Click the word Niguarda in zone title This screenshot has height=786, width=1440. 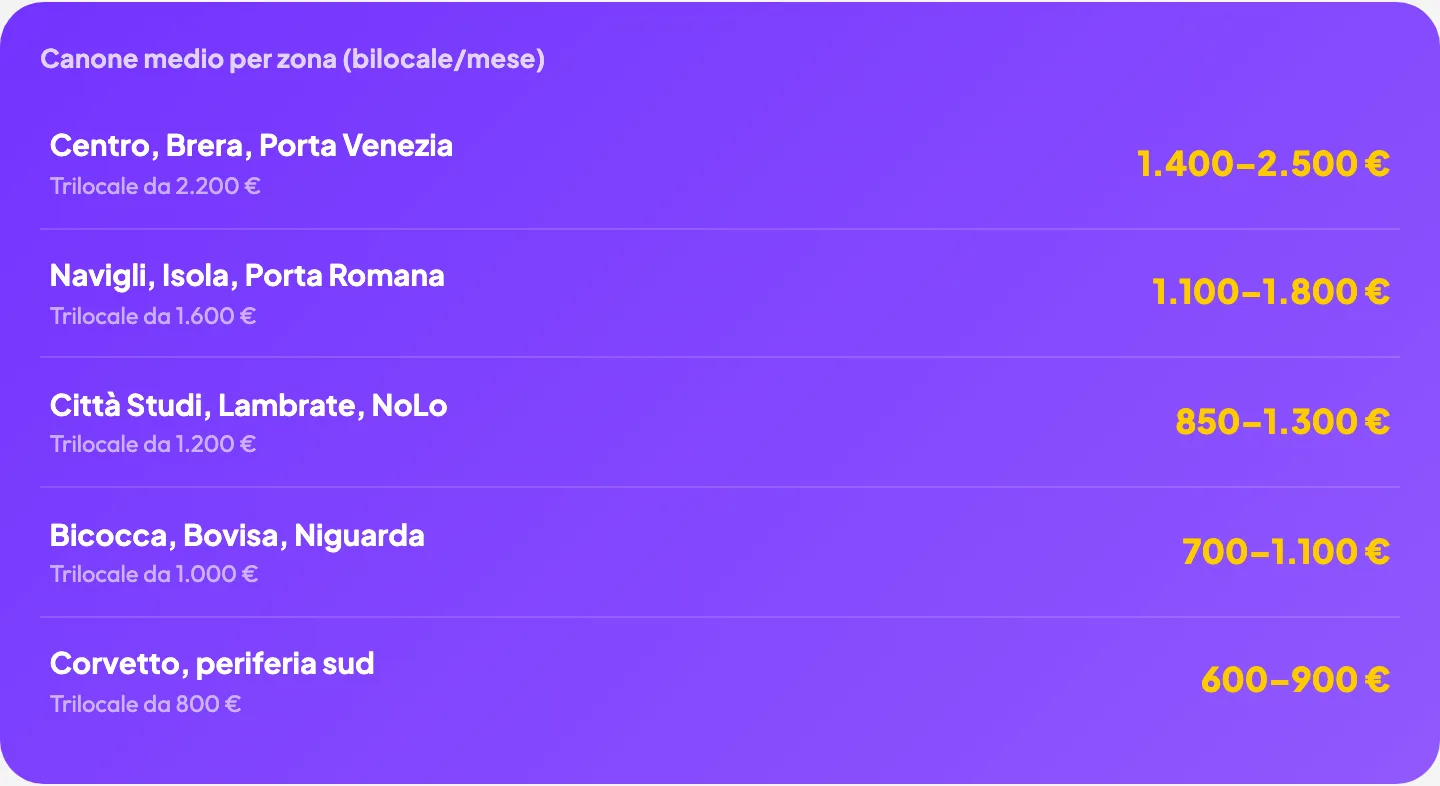click(359, 536)
